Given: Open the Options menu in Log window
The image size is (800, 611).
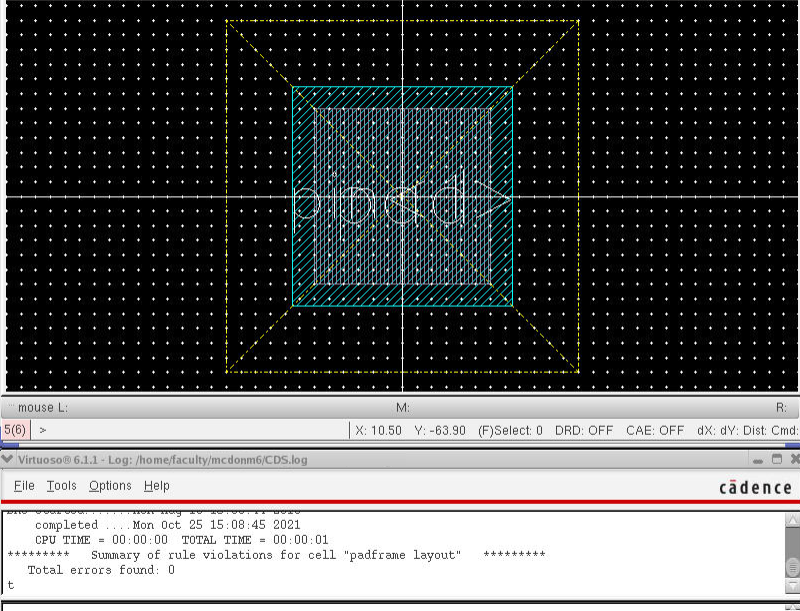Looking at the screenshot, I should tap(110, 486).
